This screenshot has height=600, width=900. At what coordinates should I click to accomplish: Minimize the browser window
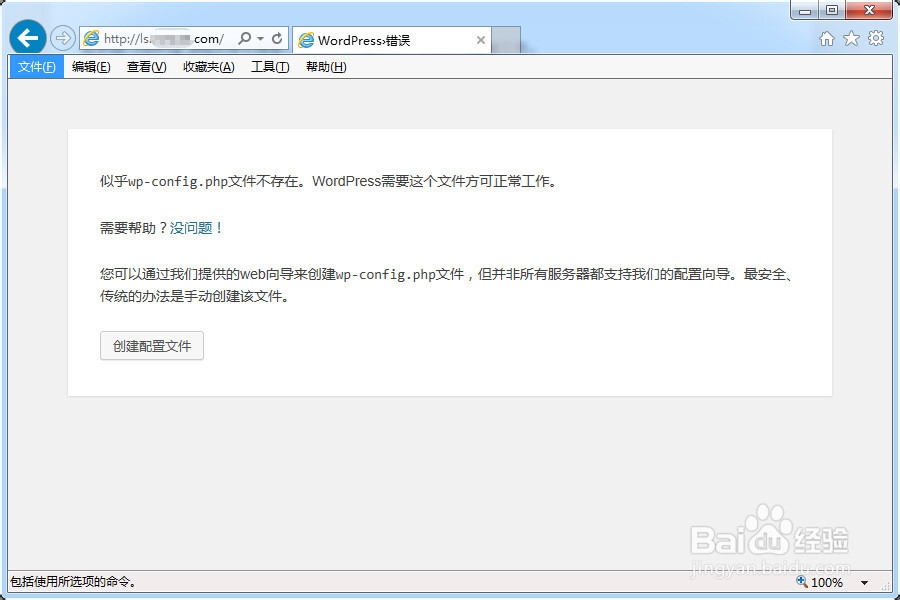[x=805, y=10]
